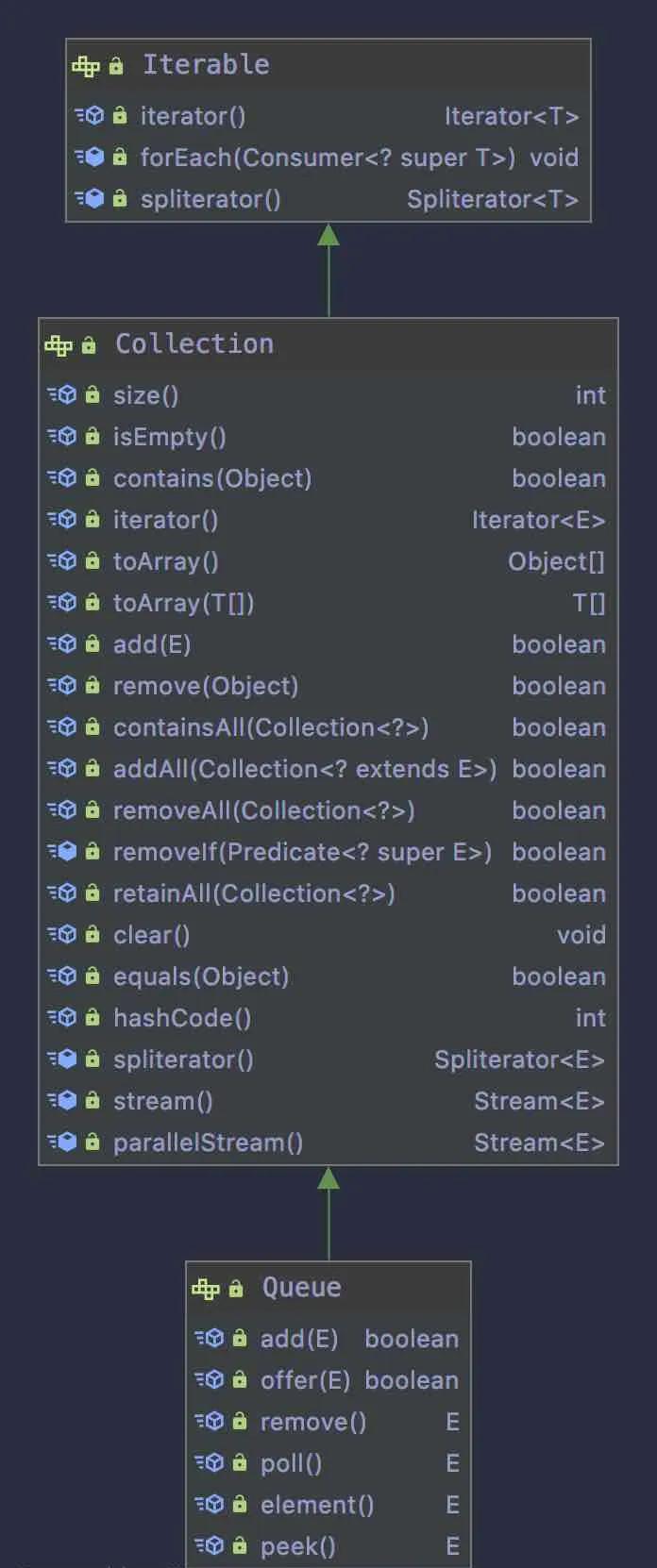Click the lock icon next to hashCode()
The height and width of the screenshot is (1568, 657).
pos(93,1017)
